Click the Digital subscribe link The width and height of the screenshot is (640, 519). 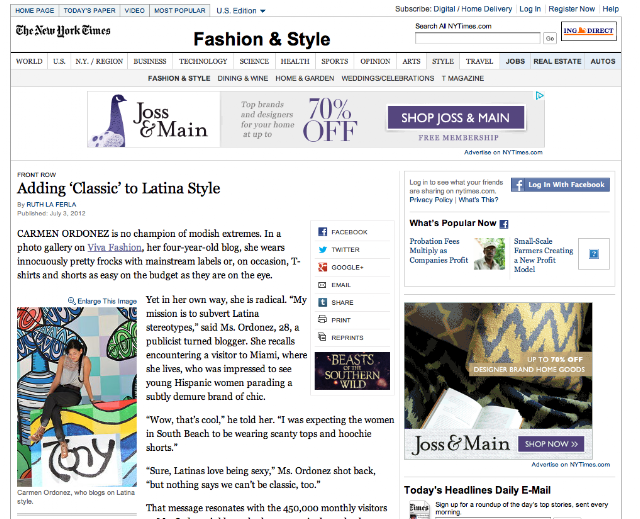click(444, 9)
